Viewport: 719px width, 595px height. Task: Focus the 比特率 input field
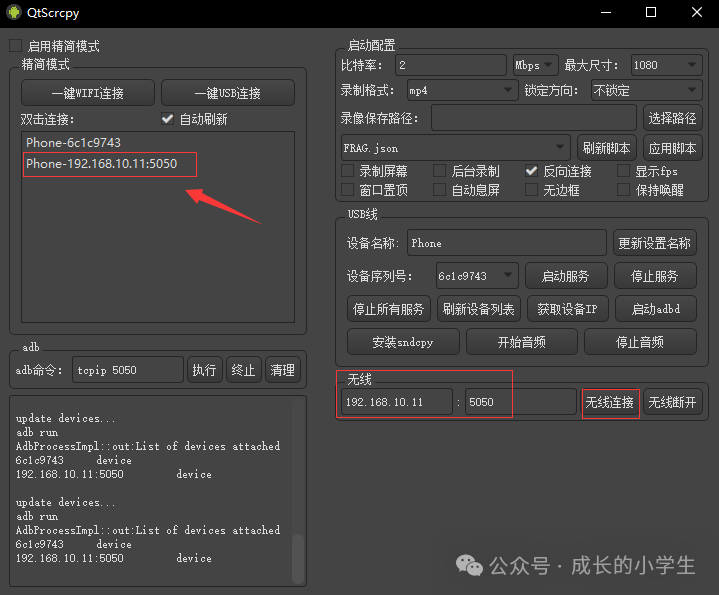[x=451, y=65]
